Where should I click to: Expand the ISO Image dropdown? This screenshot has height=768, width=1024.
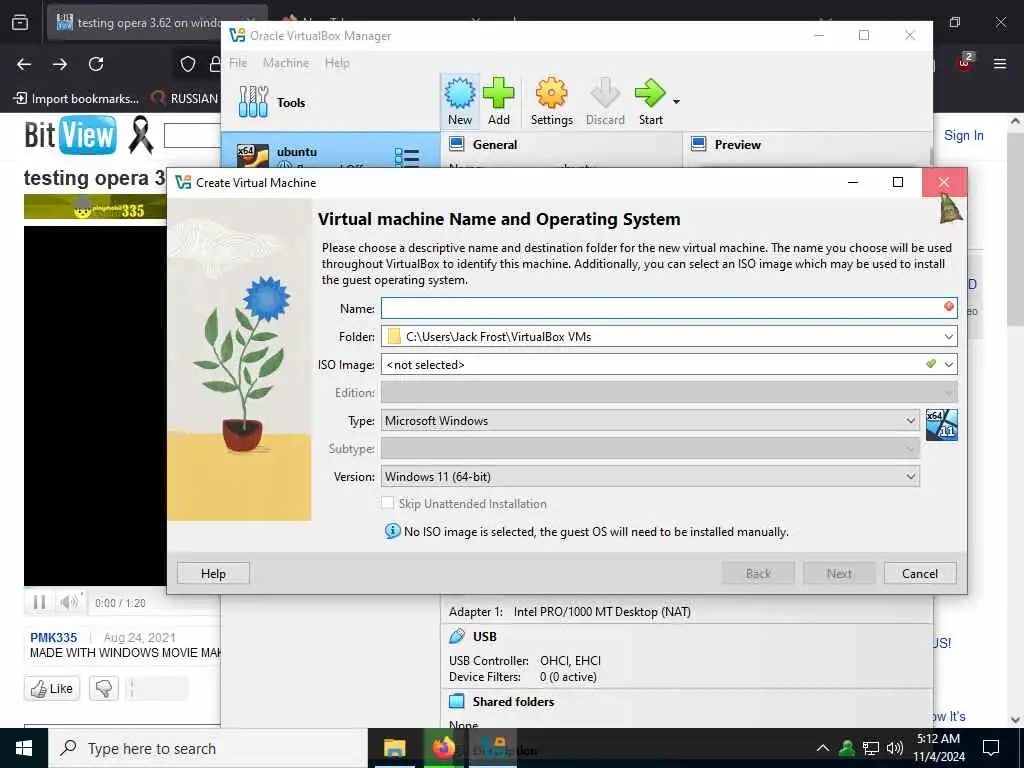coord(949,364)
